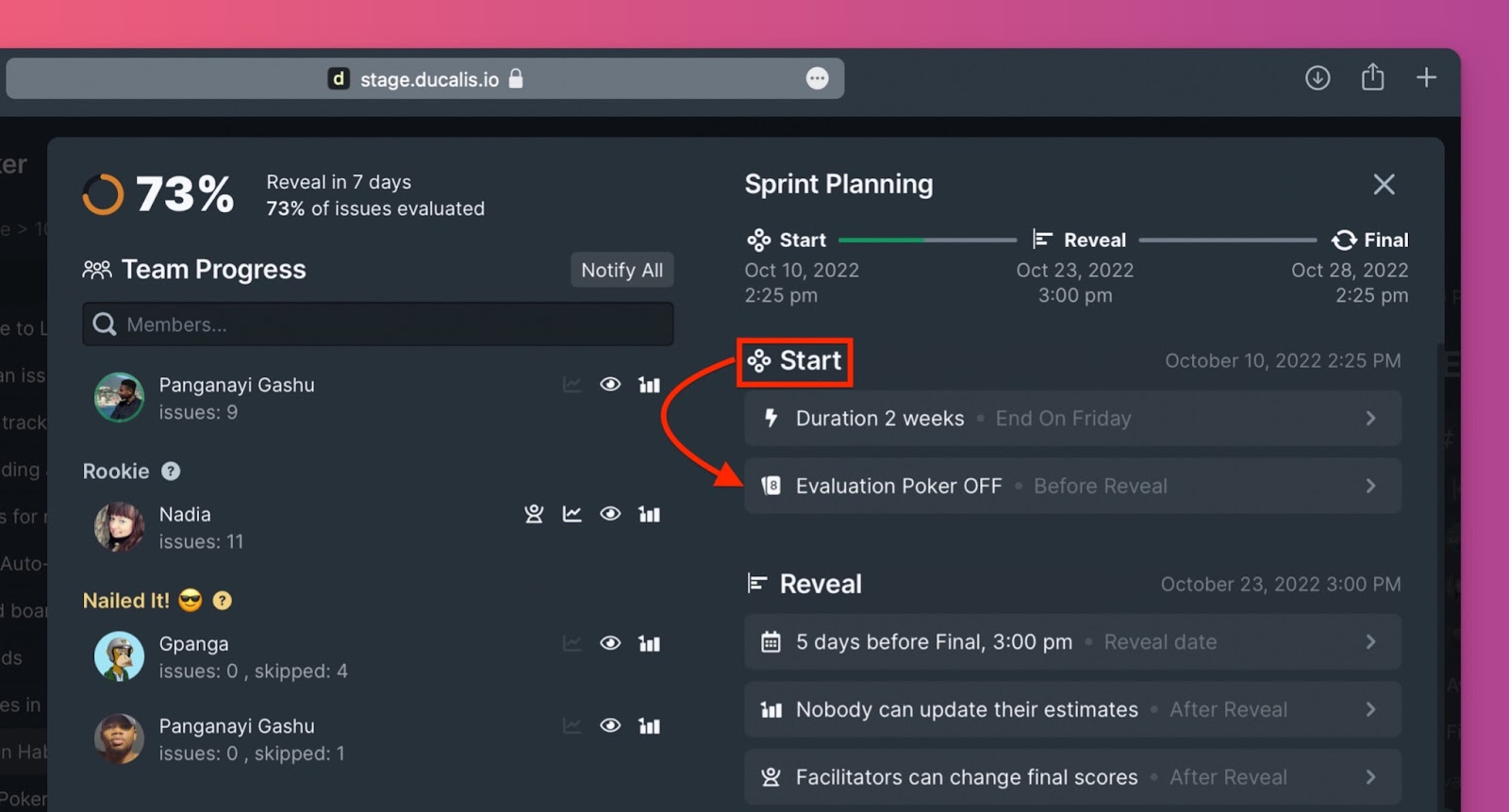Image resolution: width=1509 pixels, height=812 pixels.
Task: Close the Sprint Planning panel
Action: 1384,185
